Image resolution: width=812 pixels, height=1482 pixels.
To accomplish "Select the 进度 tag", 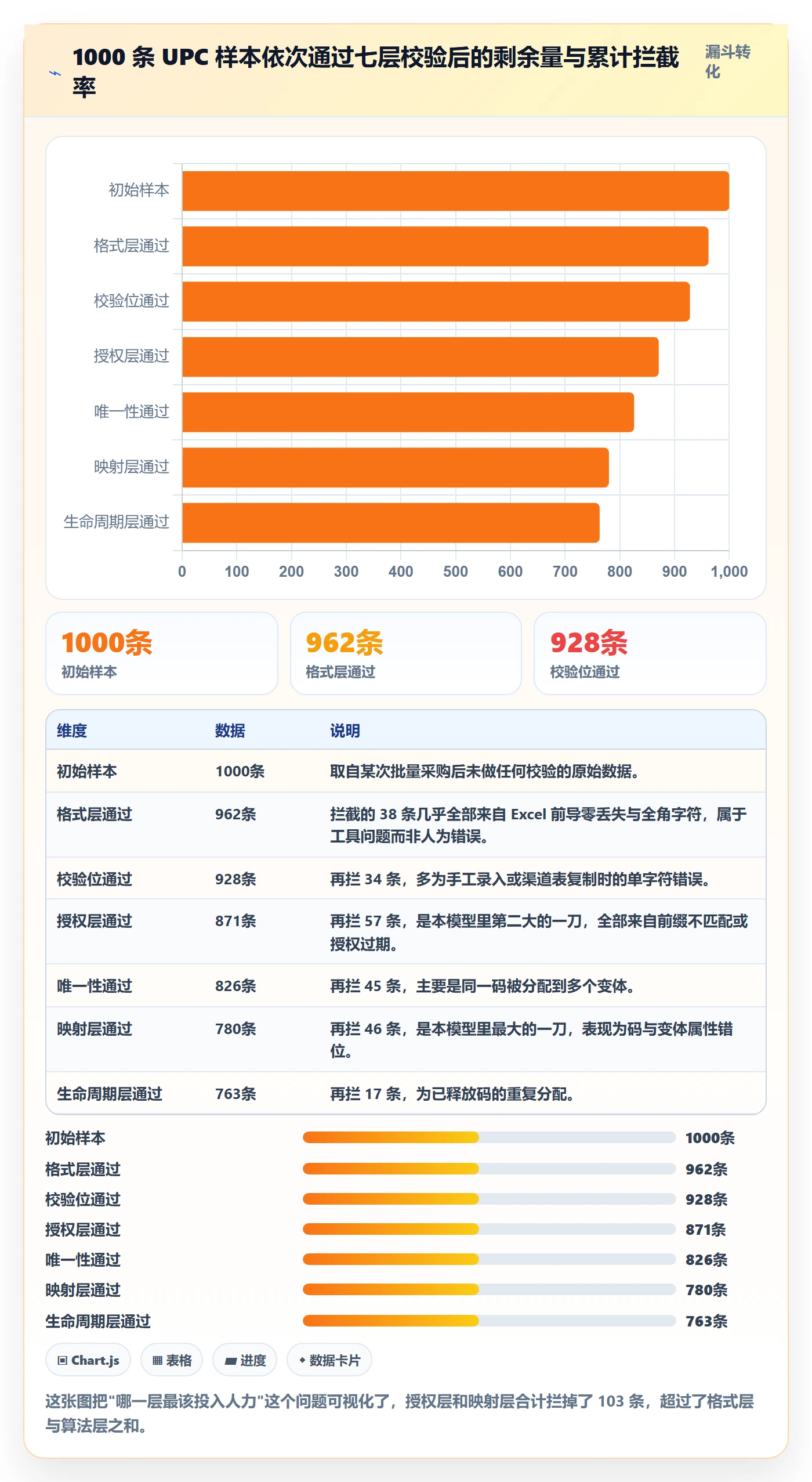I will (245, 1360).
